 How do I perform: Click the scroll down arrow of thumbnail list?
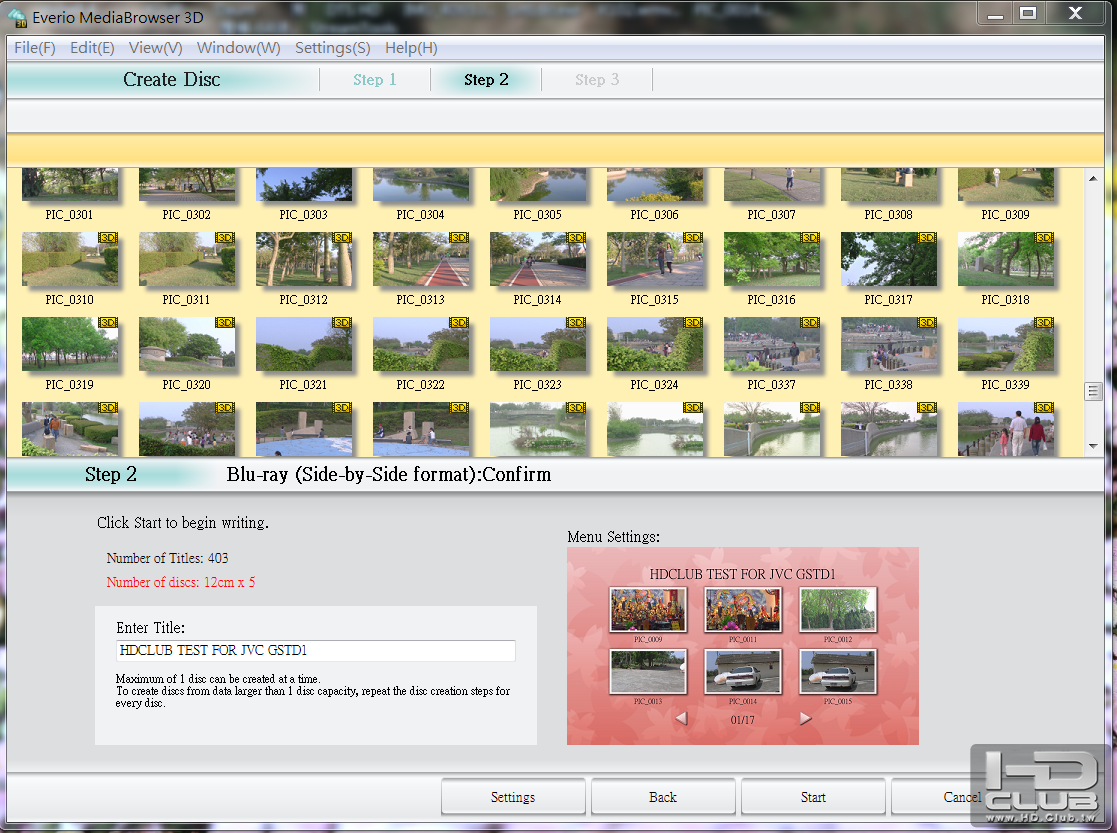coord(1093,446)
